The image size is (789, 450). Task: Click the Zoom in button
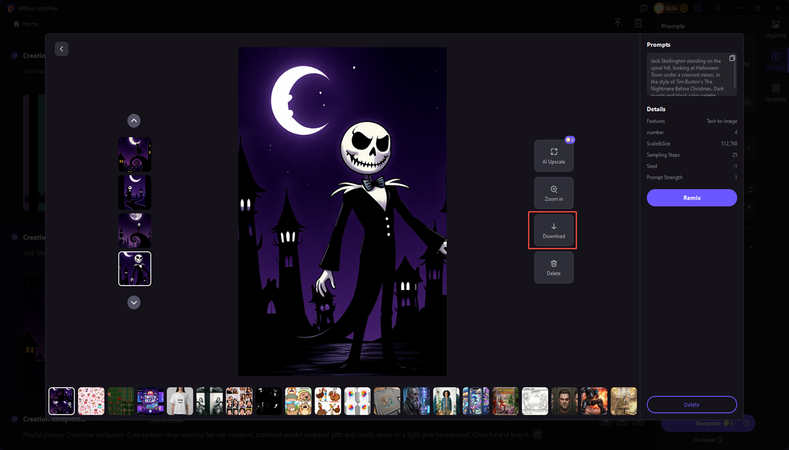click(554, 193)
